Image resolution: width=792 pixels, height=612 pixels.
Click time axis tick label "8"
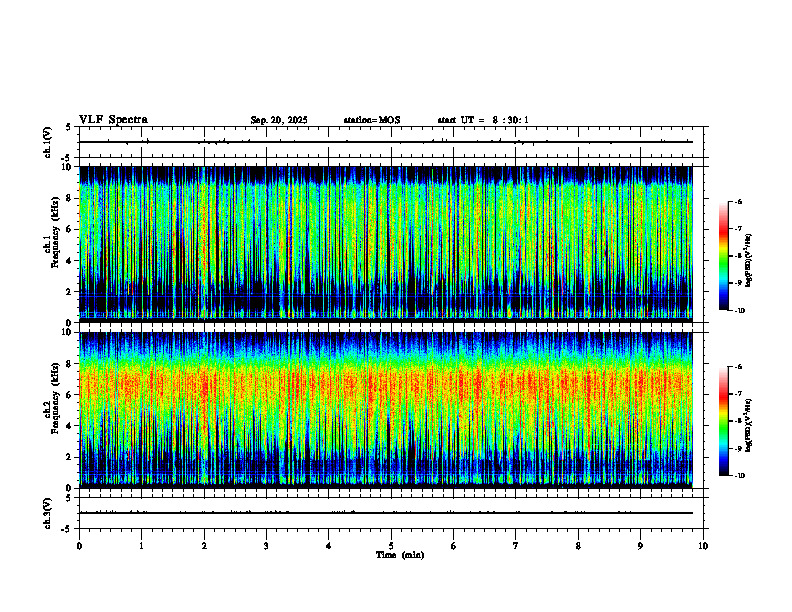pos(578,546)
